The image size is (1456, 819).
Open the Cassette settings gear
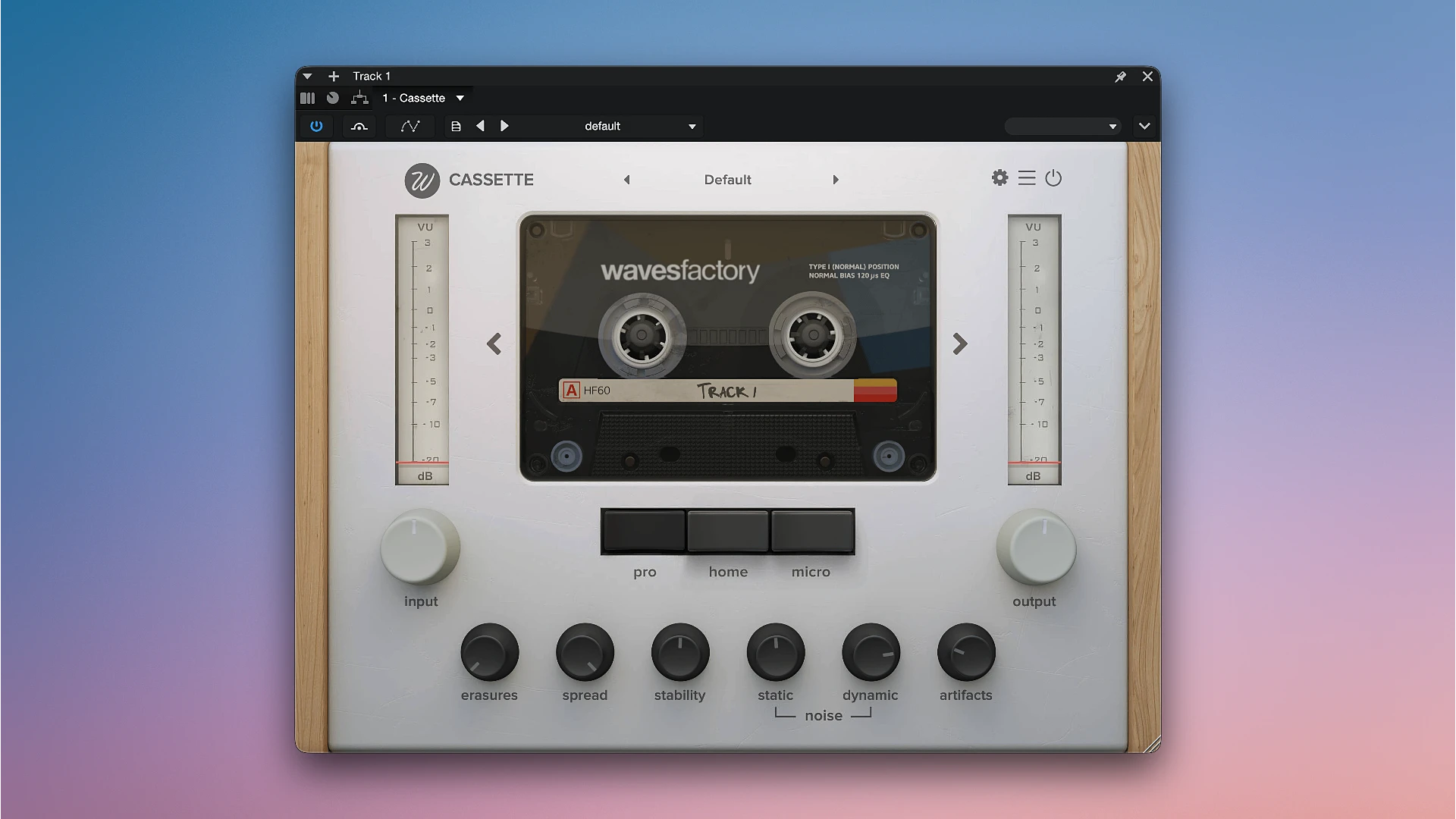click(x=1000, y=178)
